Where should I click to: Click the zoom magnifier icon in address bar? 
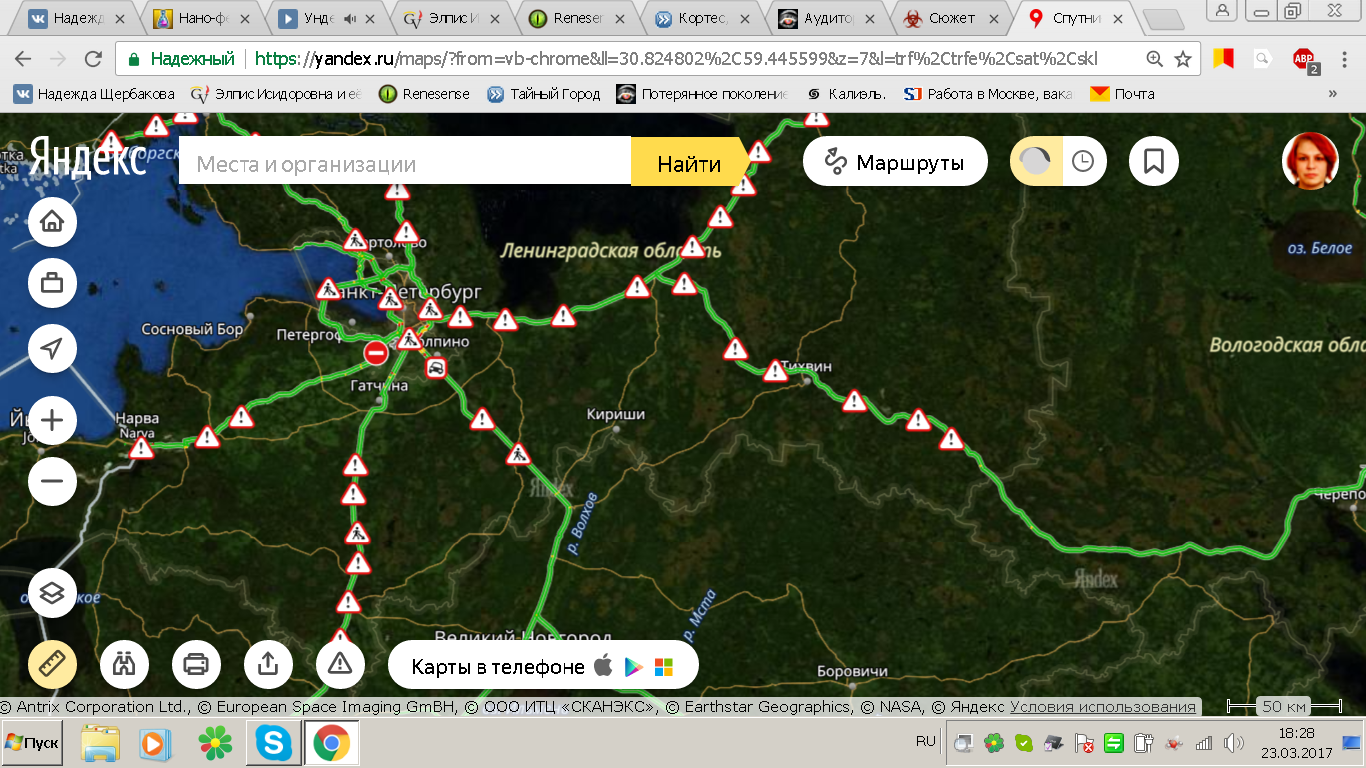click(x=1154, y=59)
